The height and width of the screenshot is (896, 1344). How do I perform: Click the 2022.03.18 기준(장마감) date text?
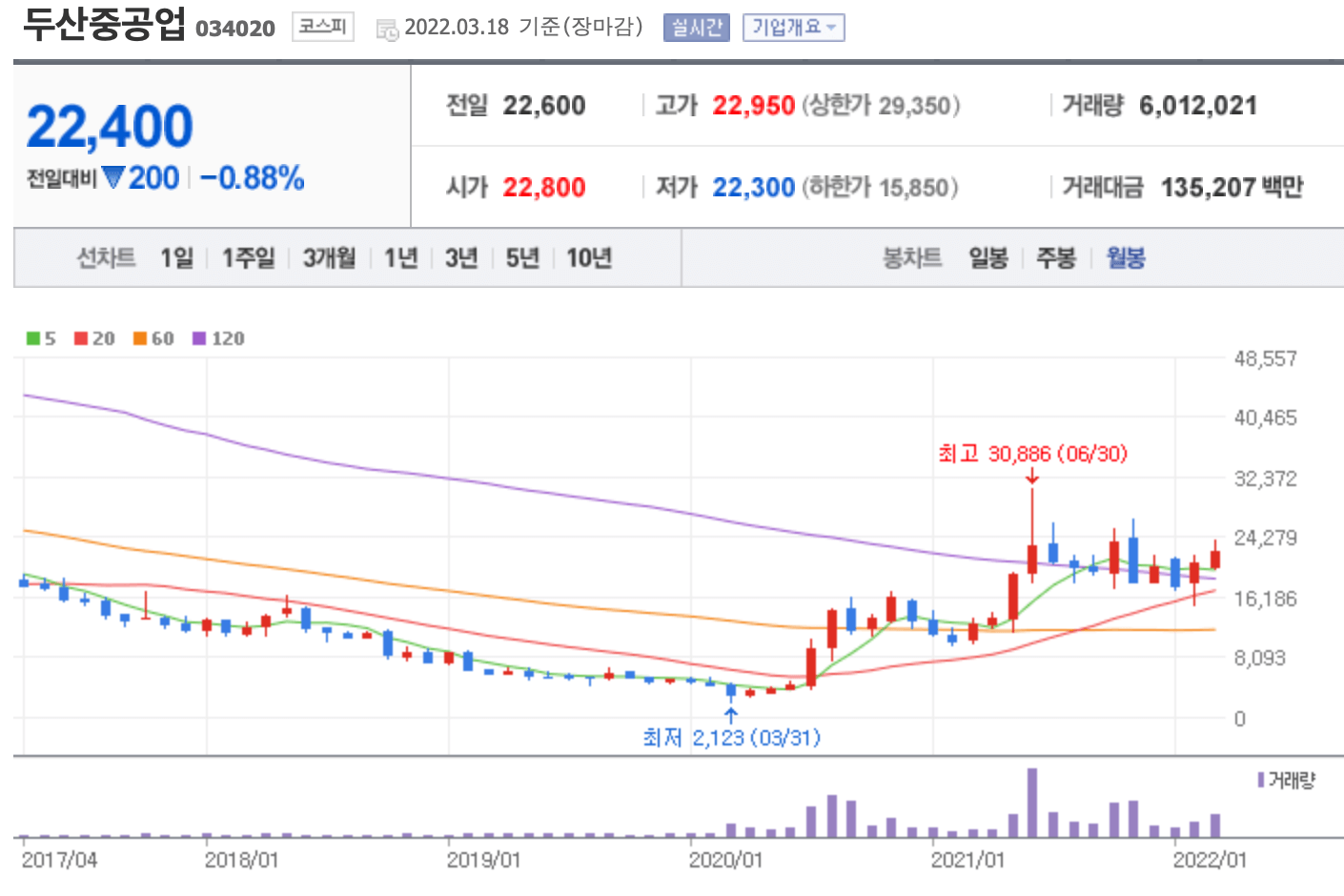[x=523, y=27]
